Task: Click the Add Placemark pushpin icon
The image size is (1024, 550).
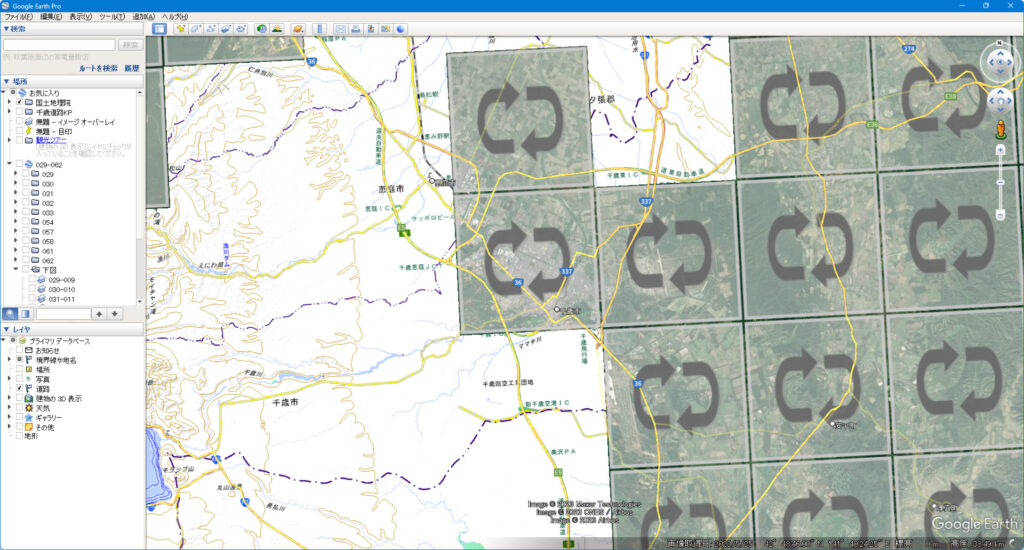Action: 180,28
